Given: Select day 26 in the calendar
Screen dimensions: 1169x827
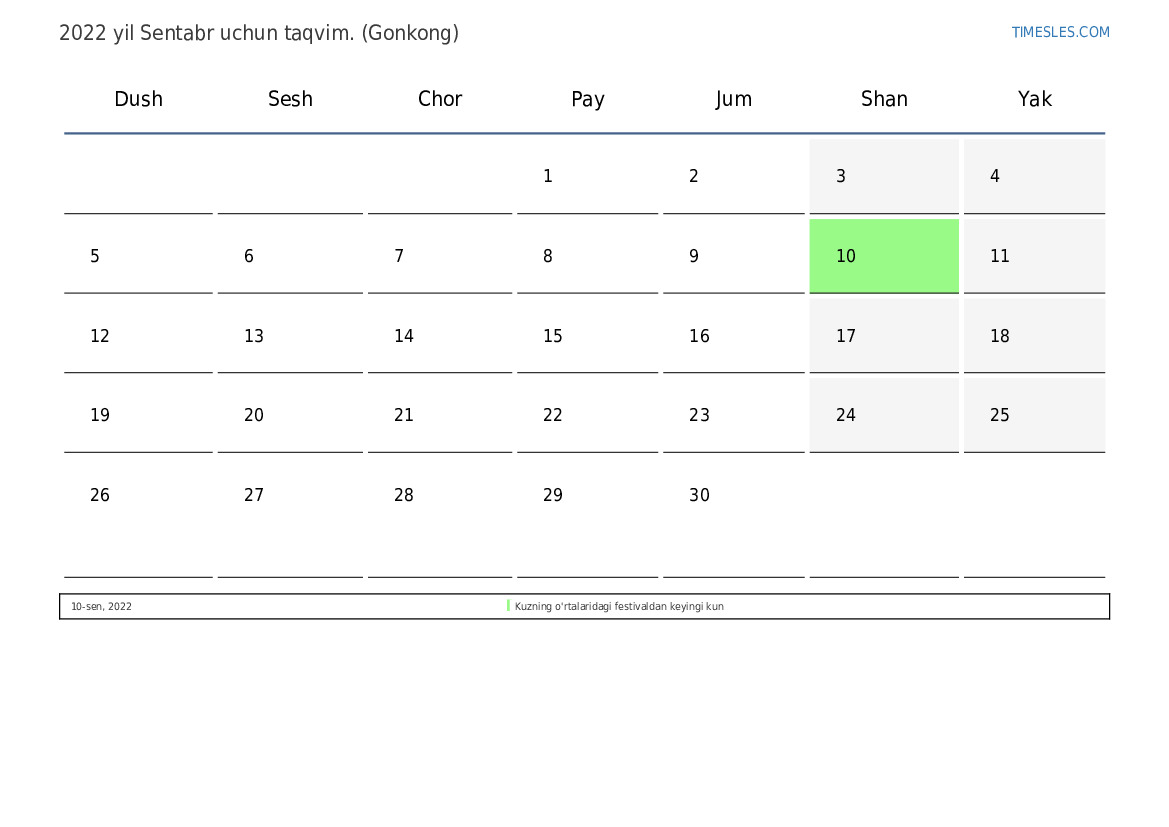Looking at the screenshot, I should coord(138,518).
